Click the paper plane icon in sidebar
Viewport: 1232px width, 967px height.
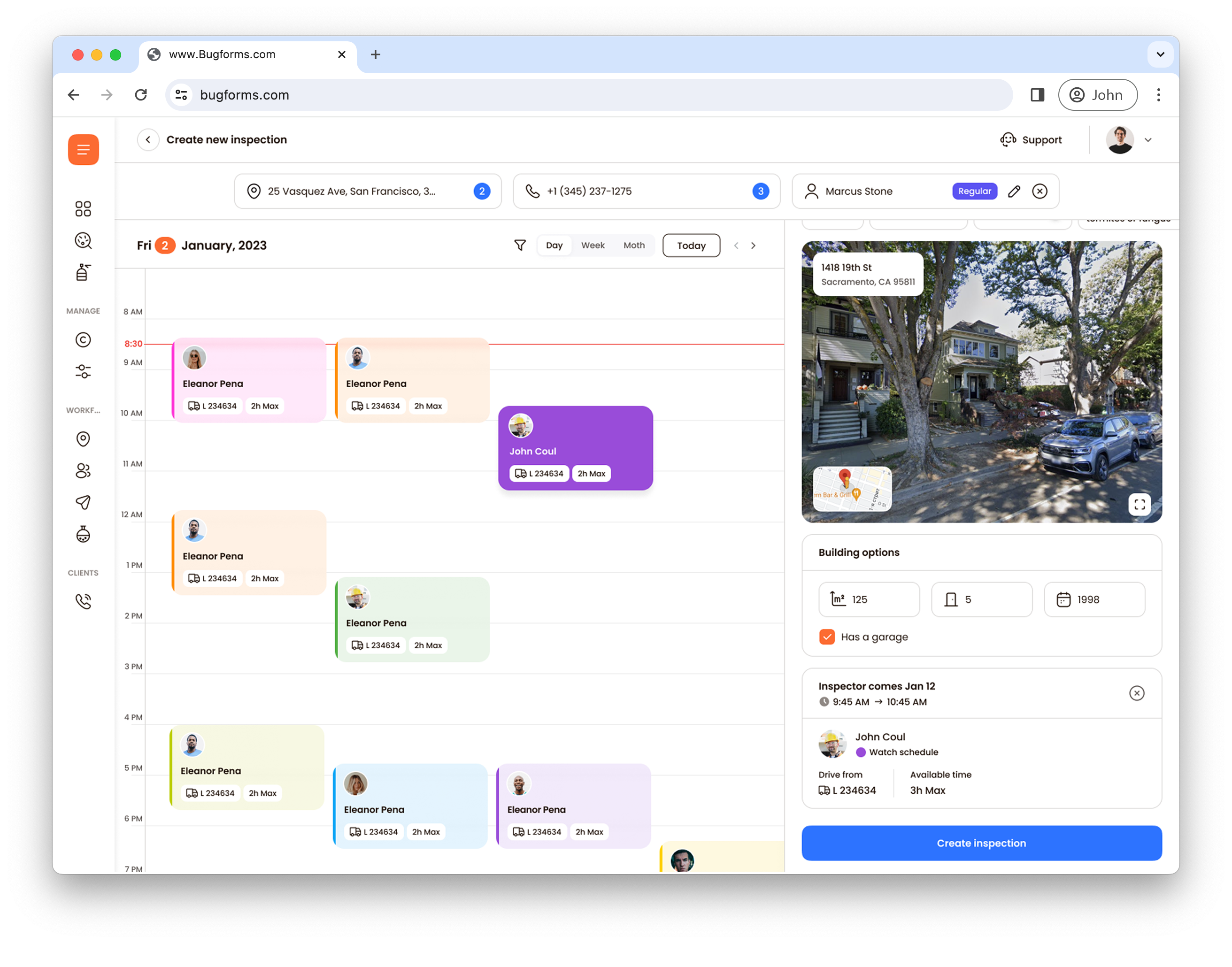coord(83,502)
